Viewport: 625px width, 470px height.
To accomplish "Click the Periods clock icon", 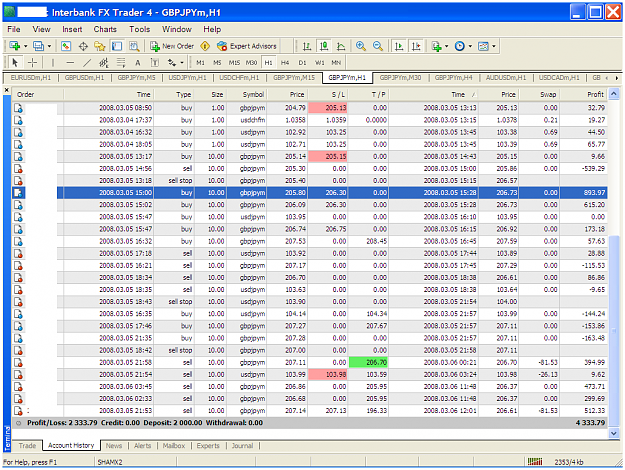I will pos(460,46).
